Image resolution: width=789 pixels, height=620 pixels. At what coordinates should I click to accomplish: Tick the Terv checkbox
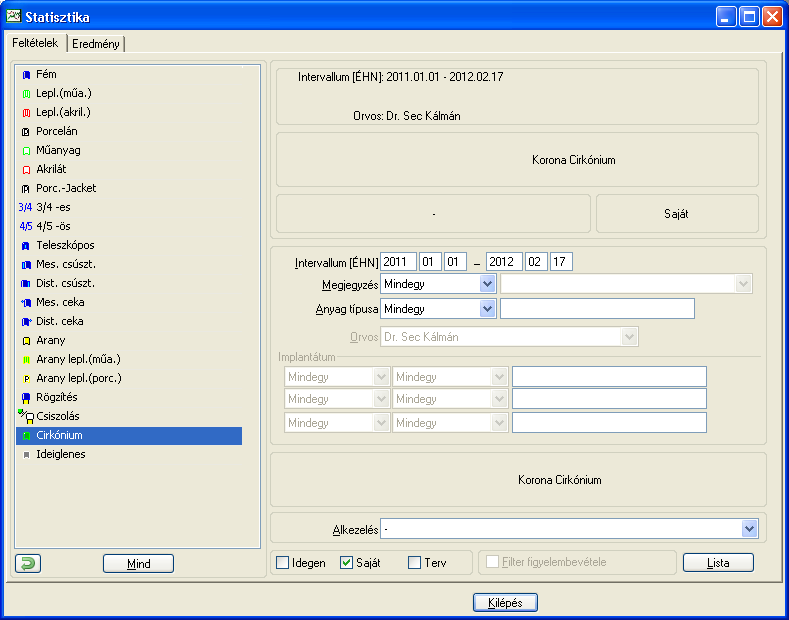pos(415,563)
